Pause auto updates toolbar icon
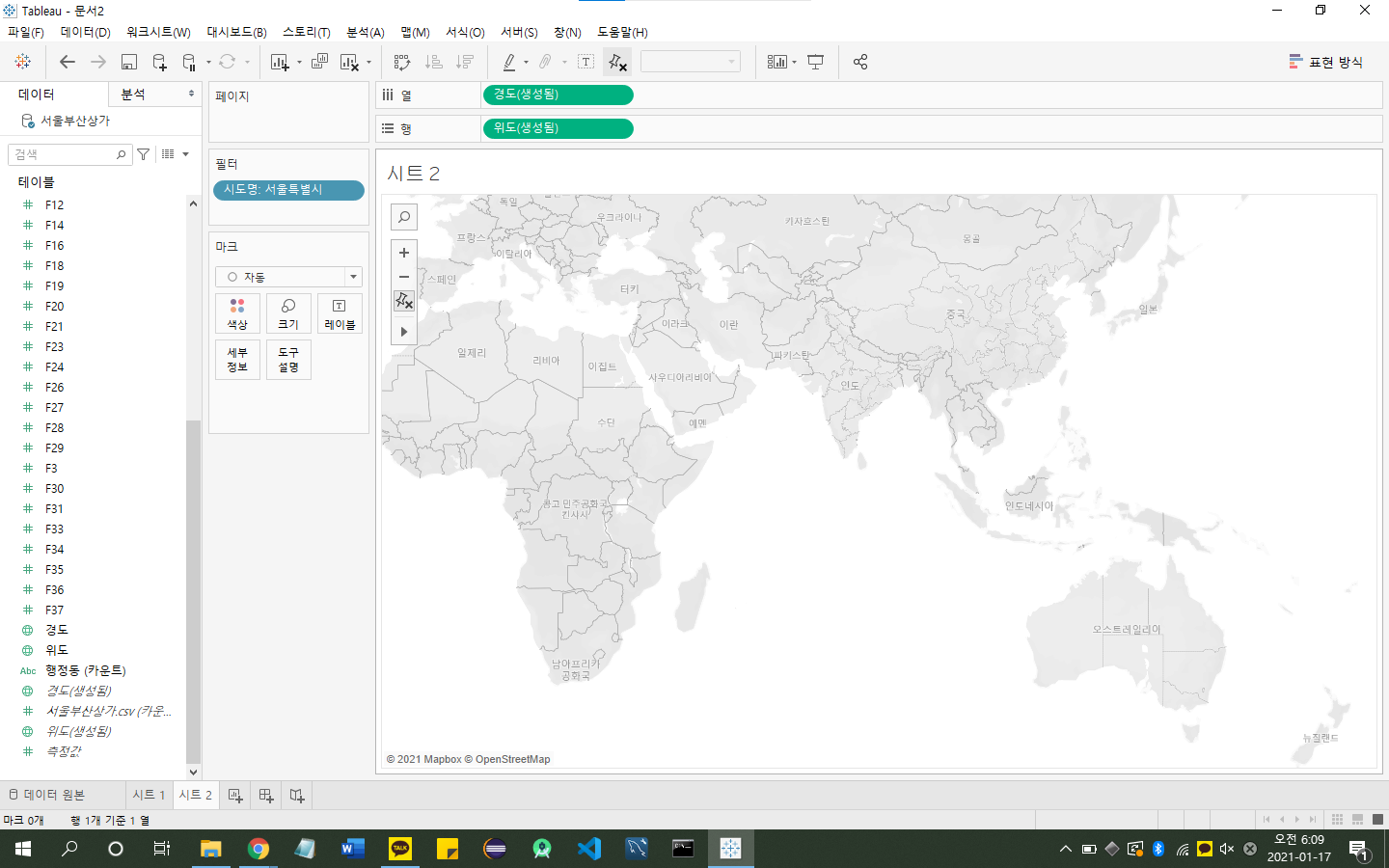 click(x=189, y=62)
